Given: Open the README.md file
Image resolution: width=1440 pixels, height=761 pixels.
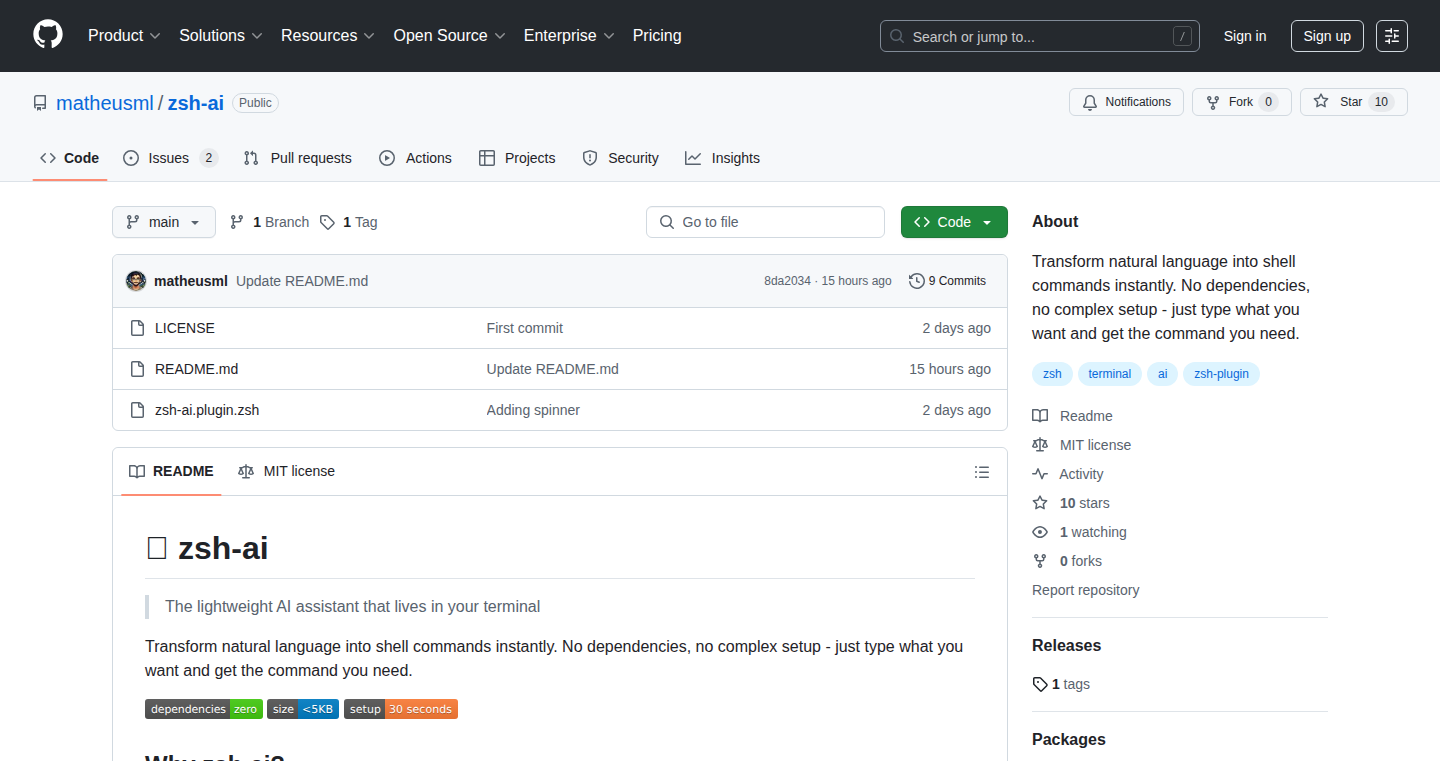Looking at the screenshot, I should [197, 369].
